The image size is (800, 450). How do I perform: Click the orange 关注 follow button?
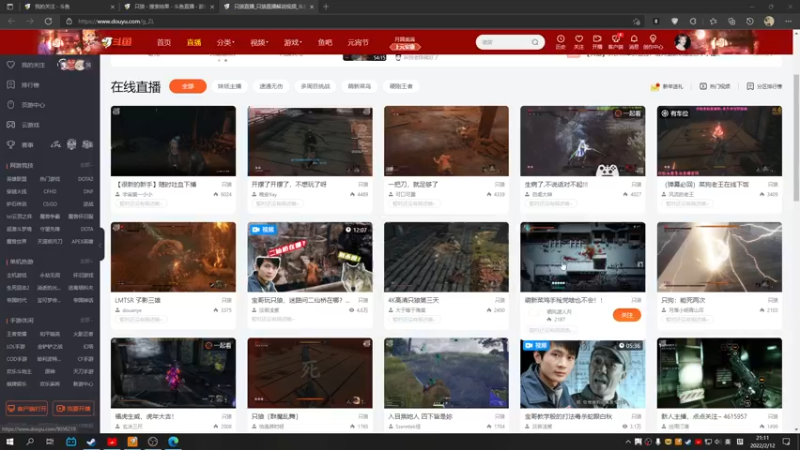[x=627, y=315]
